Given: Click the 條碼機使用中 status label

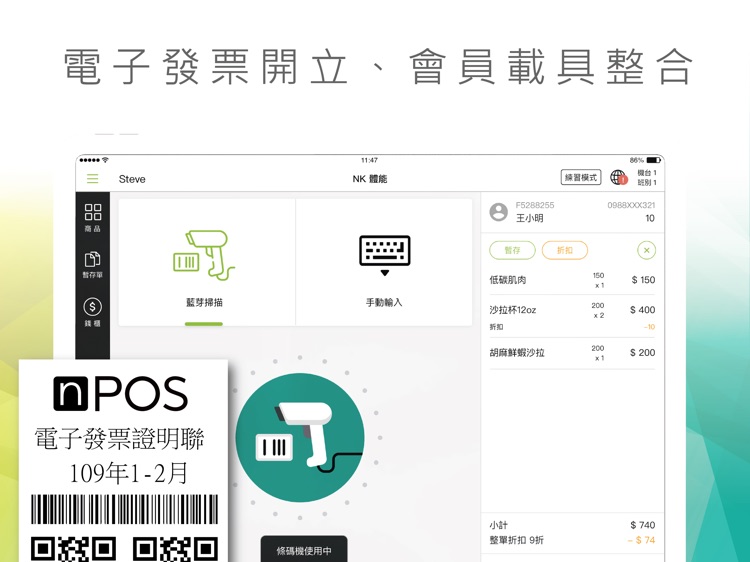Looking at the screenshot, I should click(304, 551).
